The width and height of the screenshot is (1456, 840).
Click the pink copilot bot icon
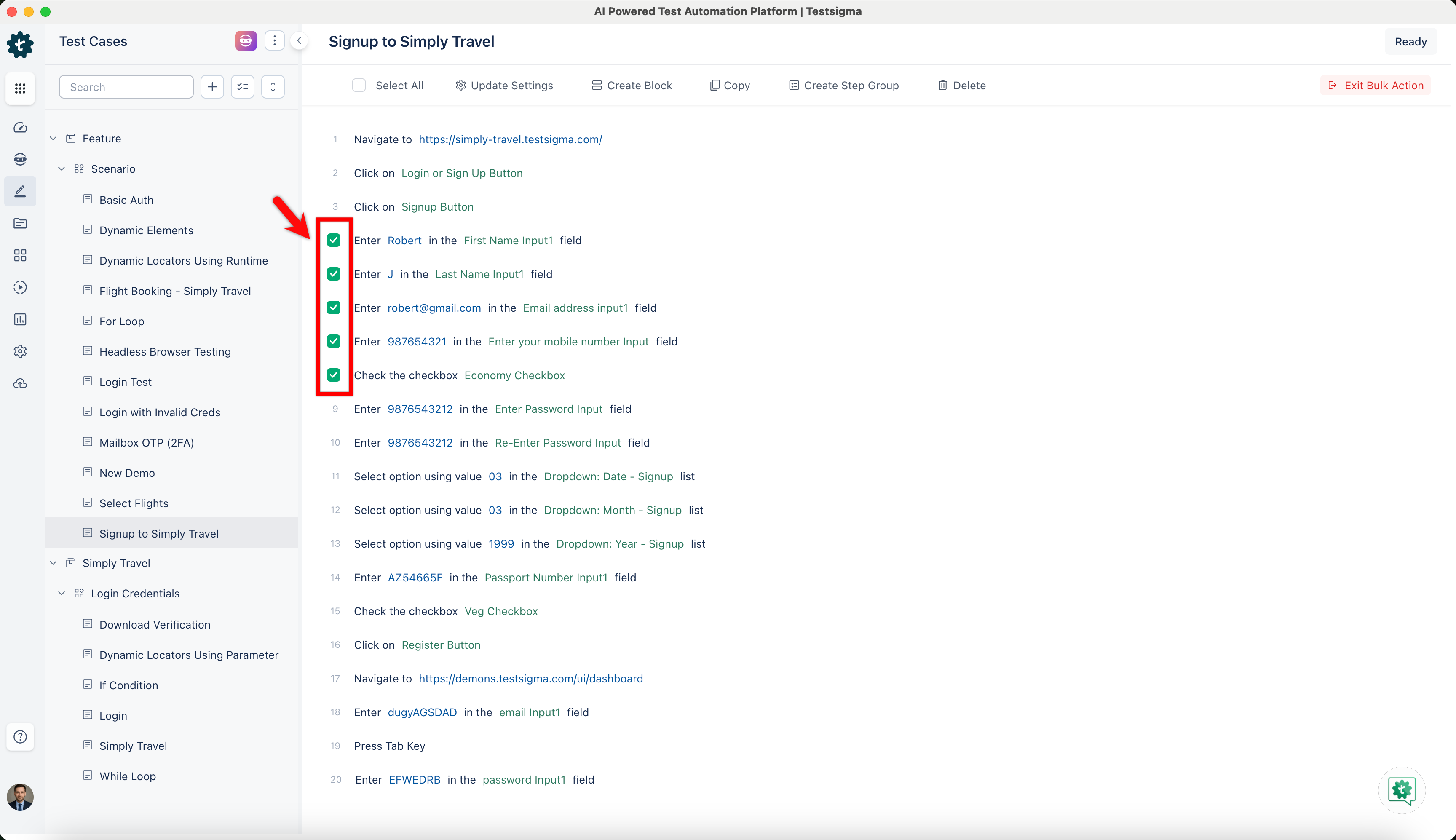pyautogui.click(x=246, y=41)
